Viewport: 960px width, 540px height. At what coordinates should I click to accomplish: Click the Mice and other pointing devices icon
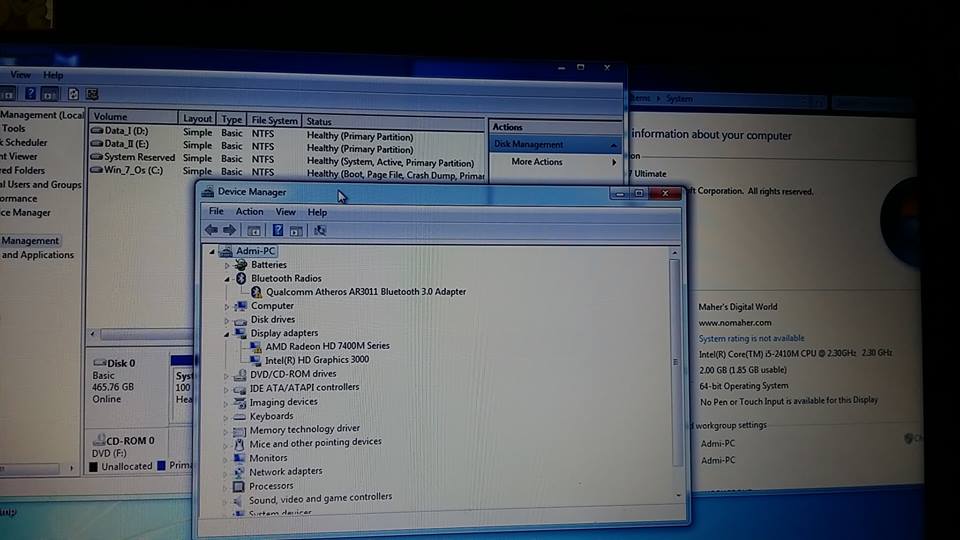point(239,444)
